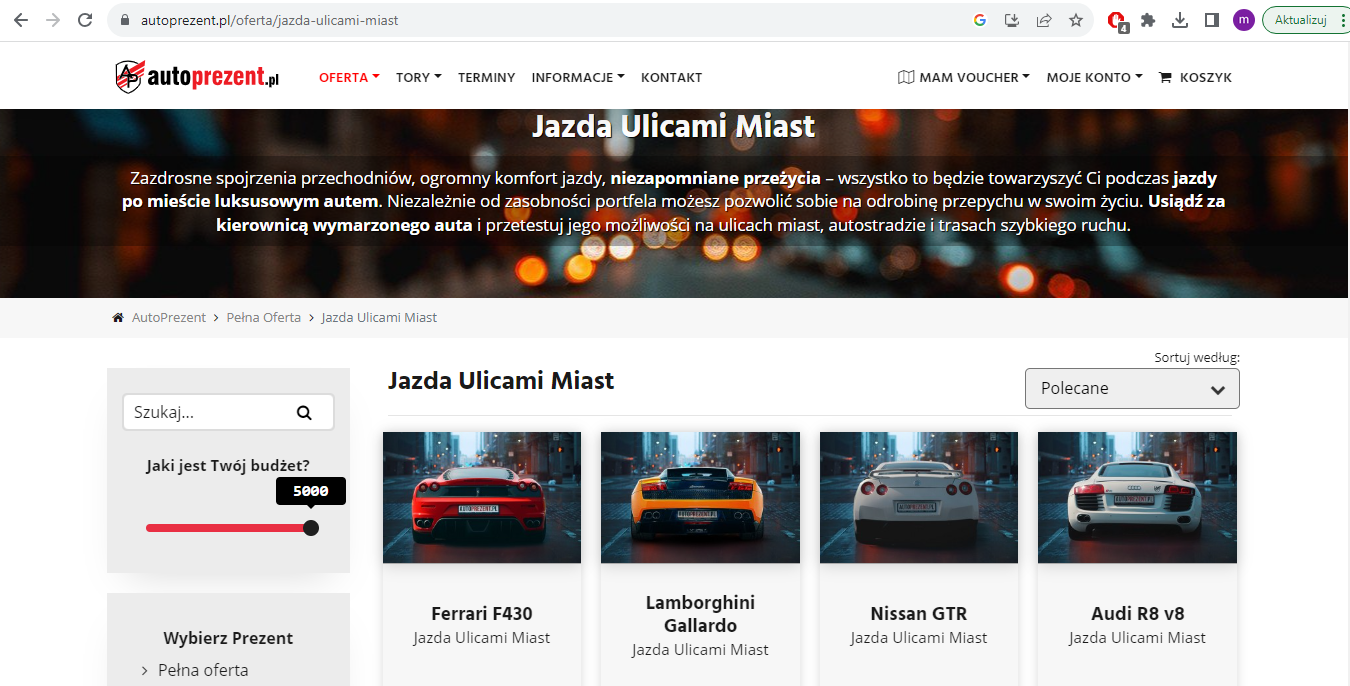Screen dimensions: 1350x686
Task: Open Pełna Oferta breadcrumb link
Action: pos(263,317)
